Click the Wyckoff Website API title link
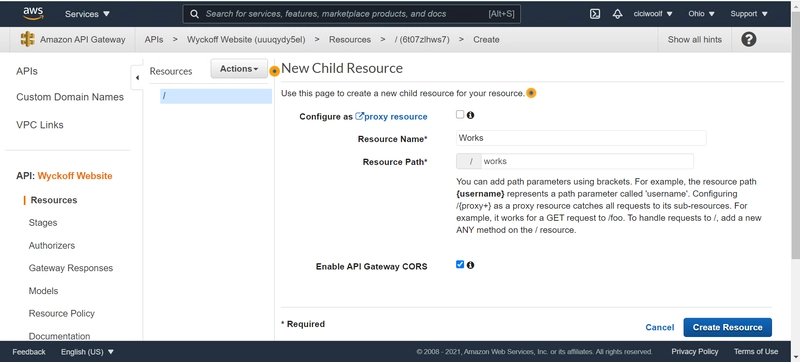The height and width of the screenshot is (362, 800). [75, 176]
